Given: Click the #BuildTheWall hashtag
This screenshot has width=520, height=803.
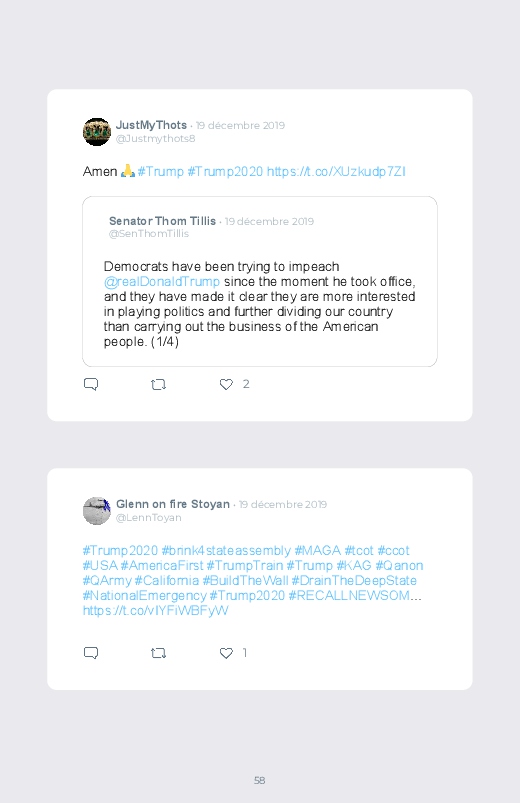Looking at the screenshot, I should [245, 581].
